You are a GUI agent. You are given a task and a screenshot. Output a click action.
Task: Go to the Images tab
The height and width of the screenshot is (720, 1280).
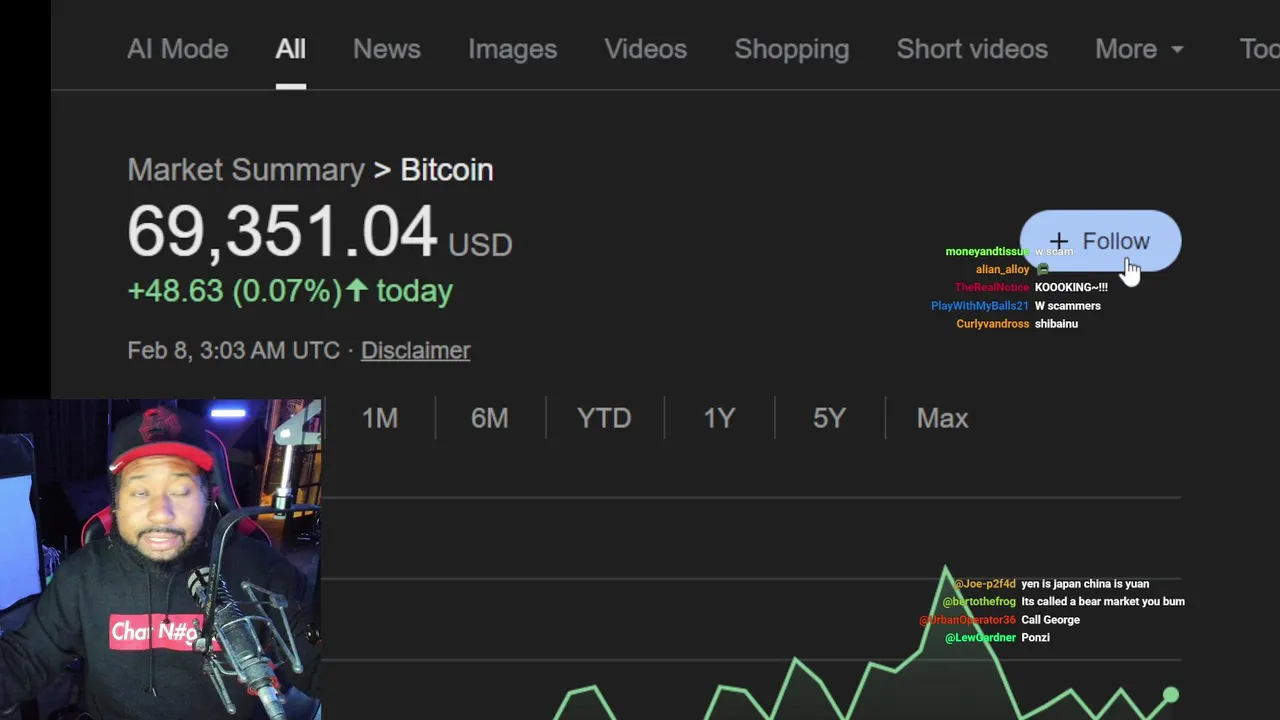pos(512,49)
